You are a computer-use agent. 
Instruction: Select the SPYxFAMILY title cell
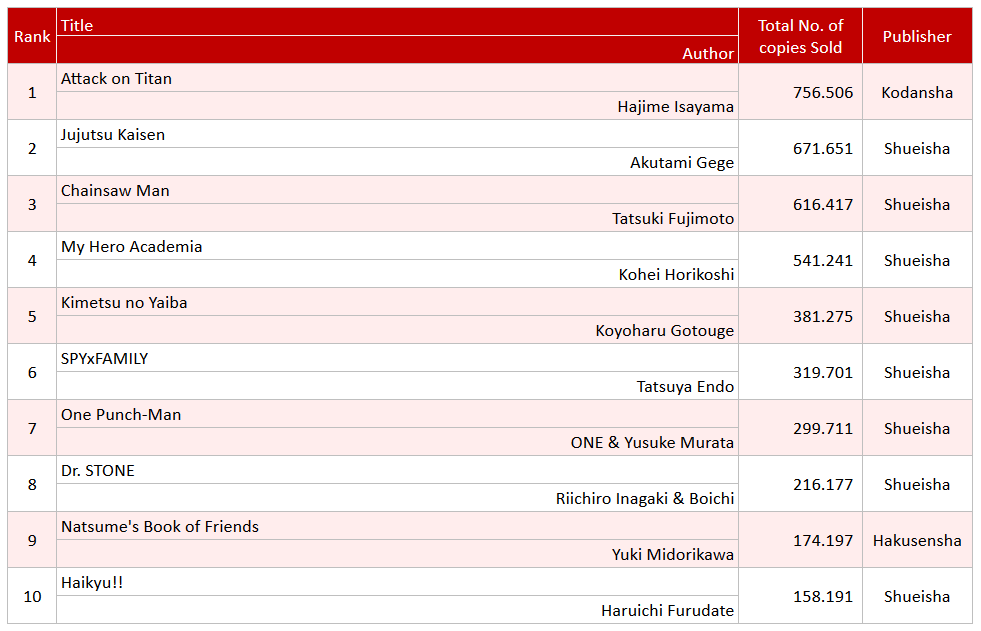[397, 358]
